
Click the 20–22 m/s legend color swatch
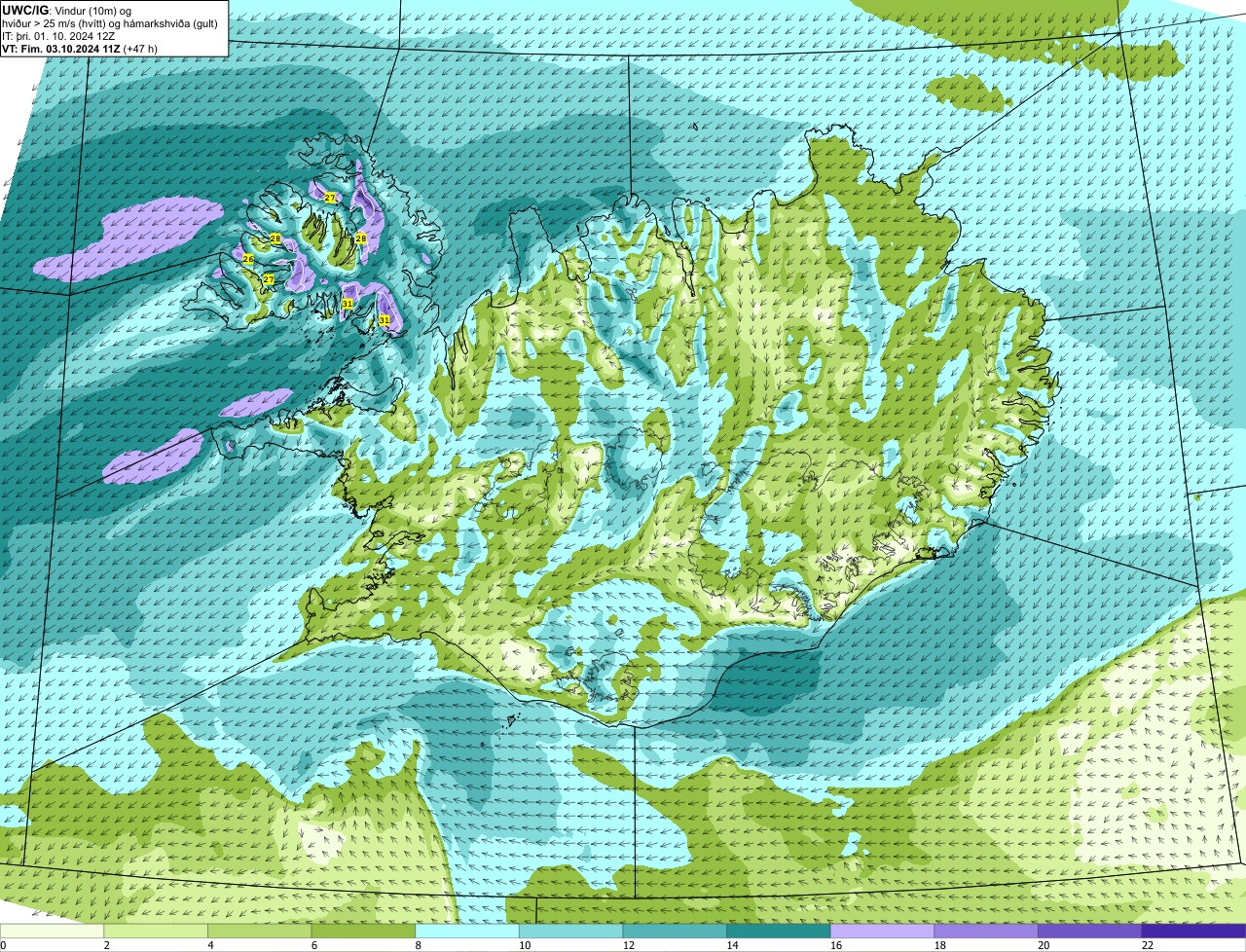click(x=1090, y=931)
